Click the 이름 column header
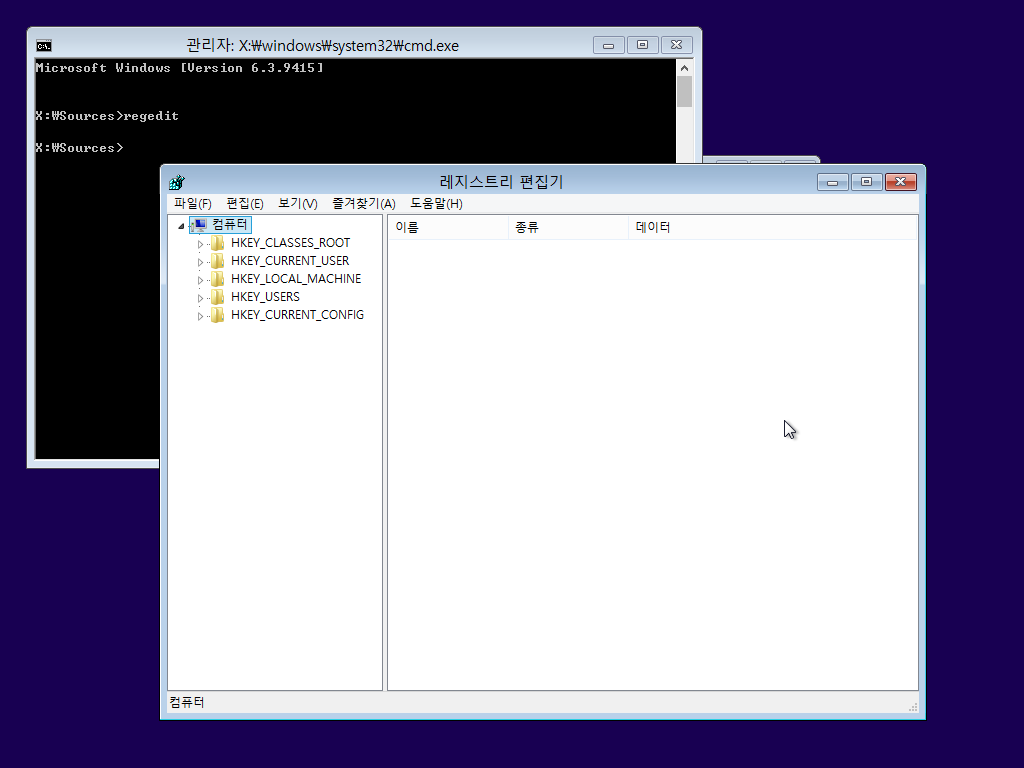Viewport: 1024px width, 768px height. click(448, 227)
